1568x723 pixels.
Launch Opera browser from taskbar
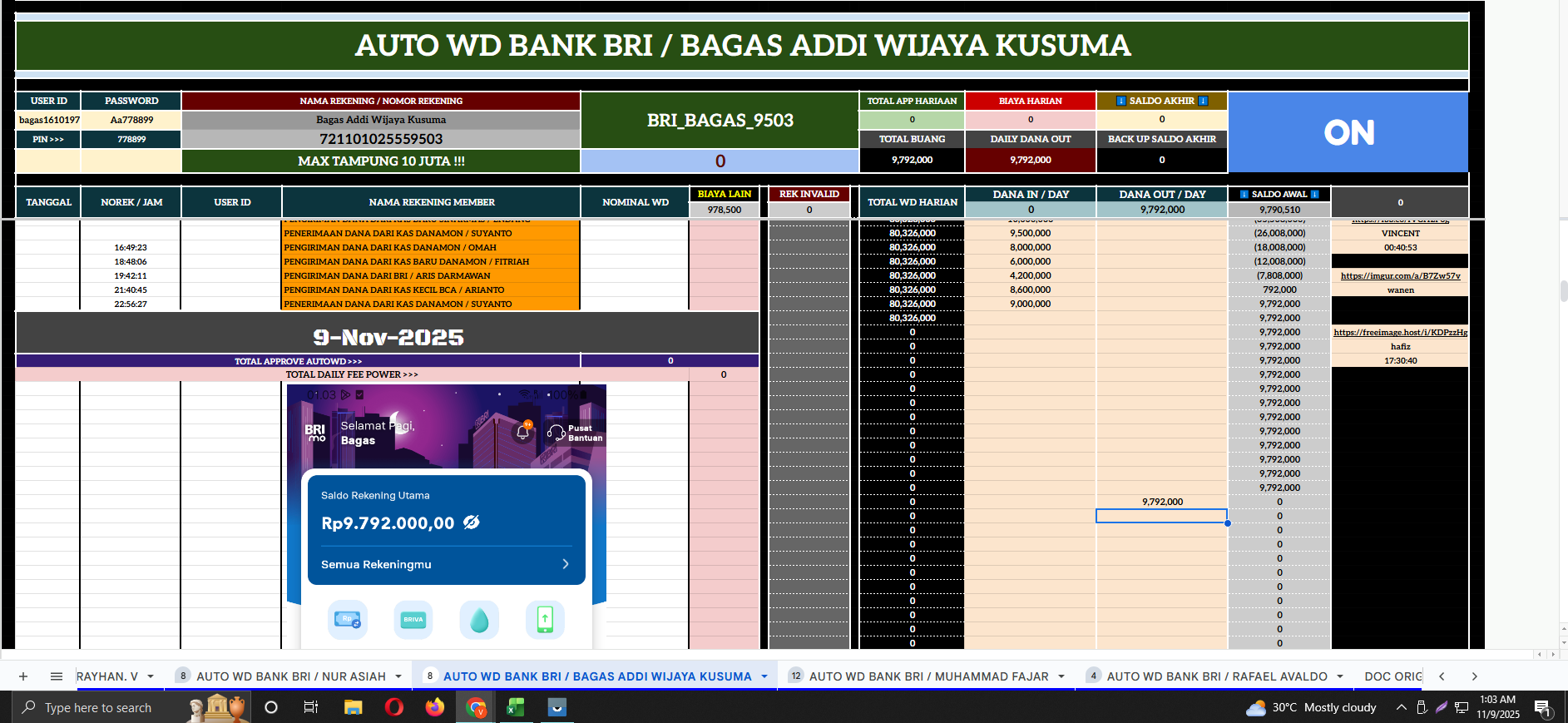point(394,707)
